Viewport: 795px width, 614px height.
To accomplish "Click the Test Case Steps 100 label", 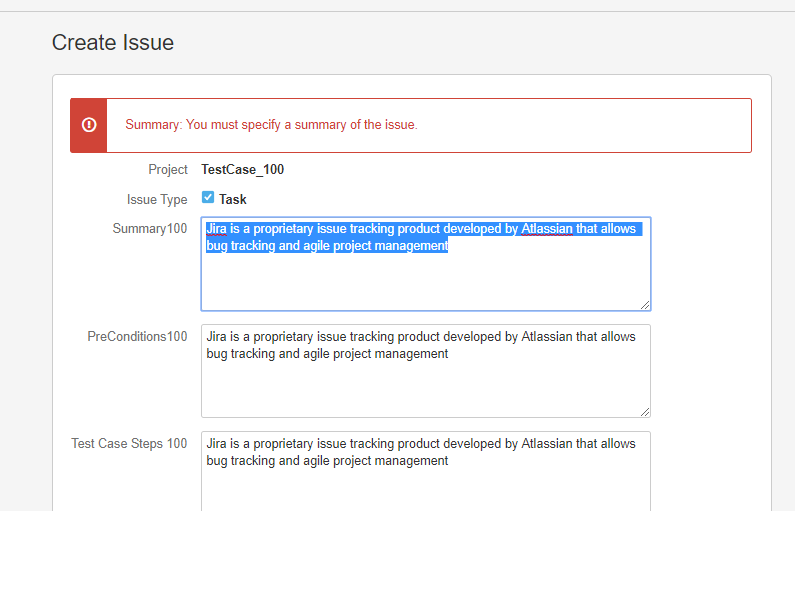I will pyautogui.click(x=129, y=444).
